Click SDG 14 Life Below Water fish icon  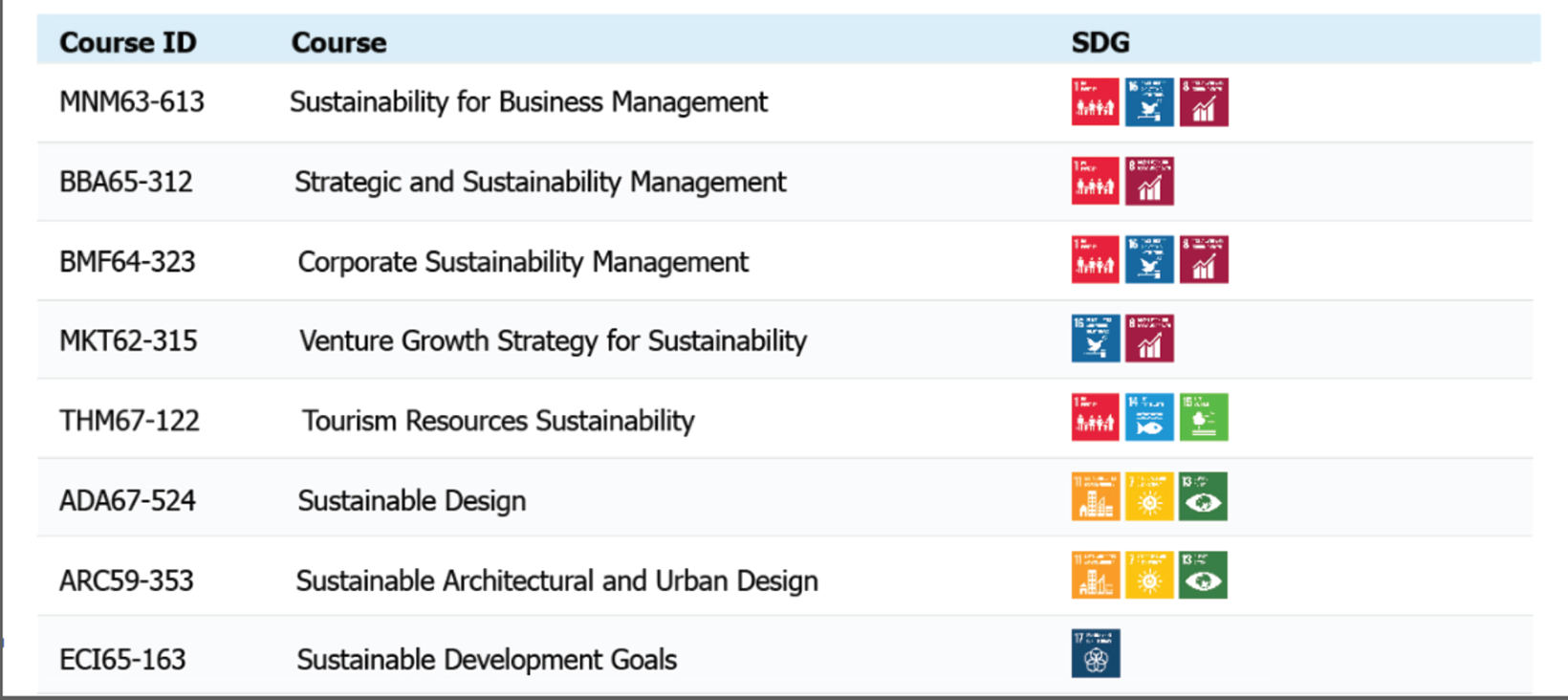pos(1148,418)
